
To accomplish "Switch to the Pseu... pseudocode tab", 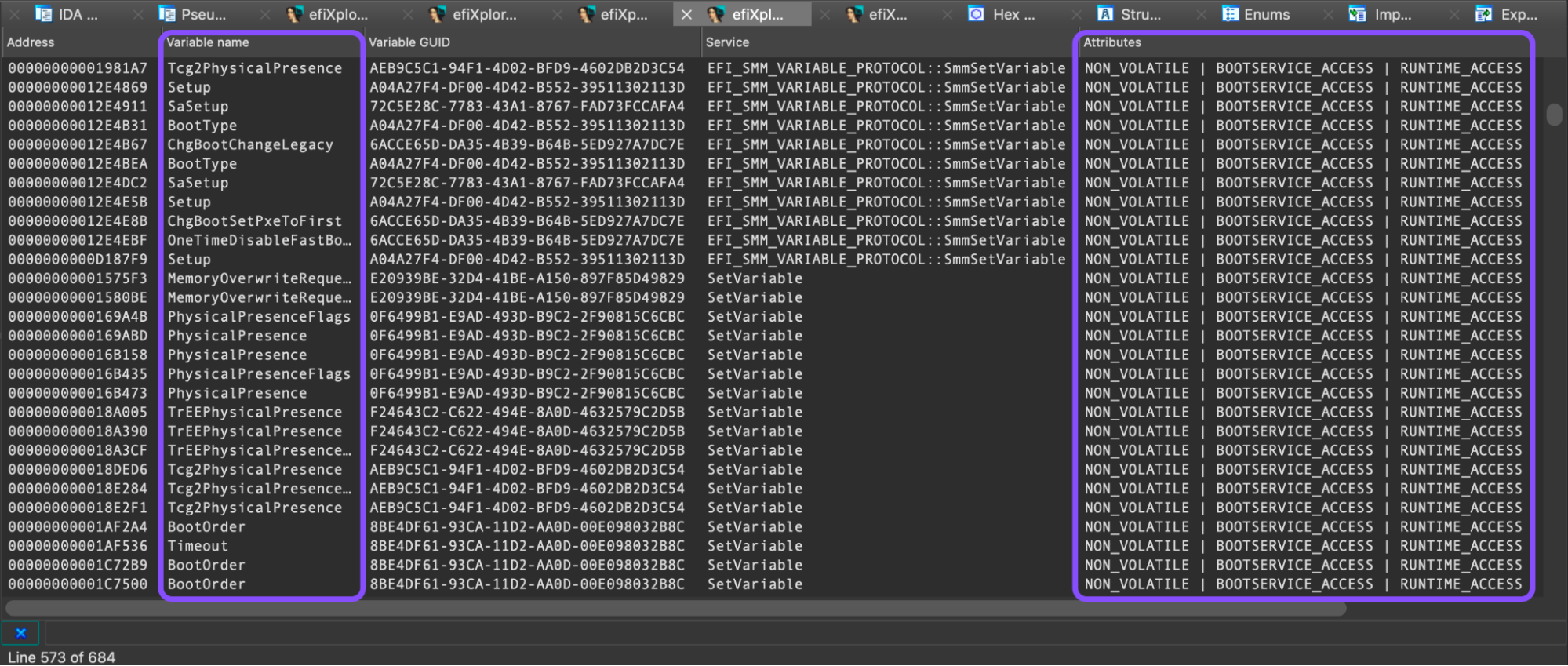I will [x=203, y=14].
